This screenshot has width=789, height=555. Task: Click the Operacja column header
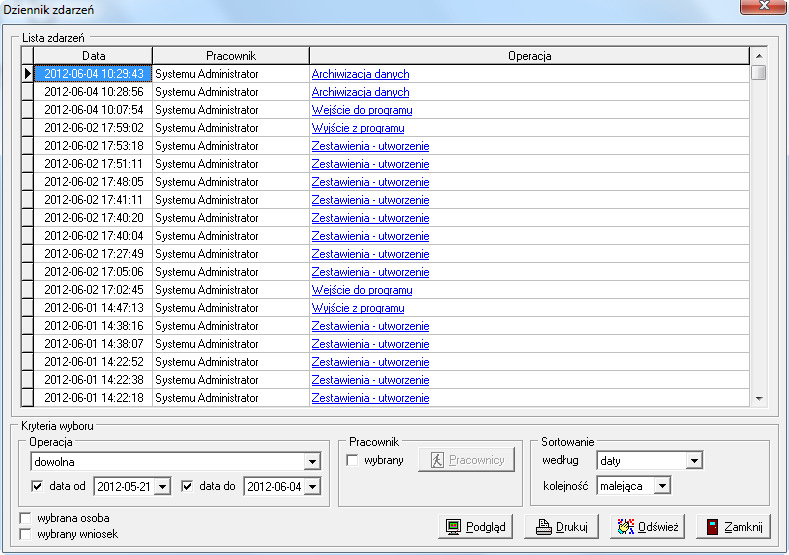529,56
